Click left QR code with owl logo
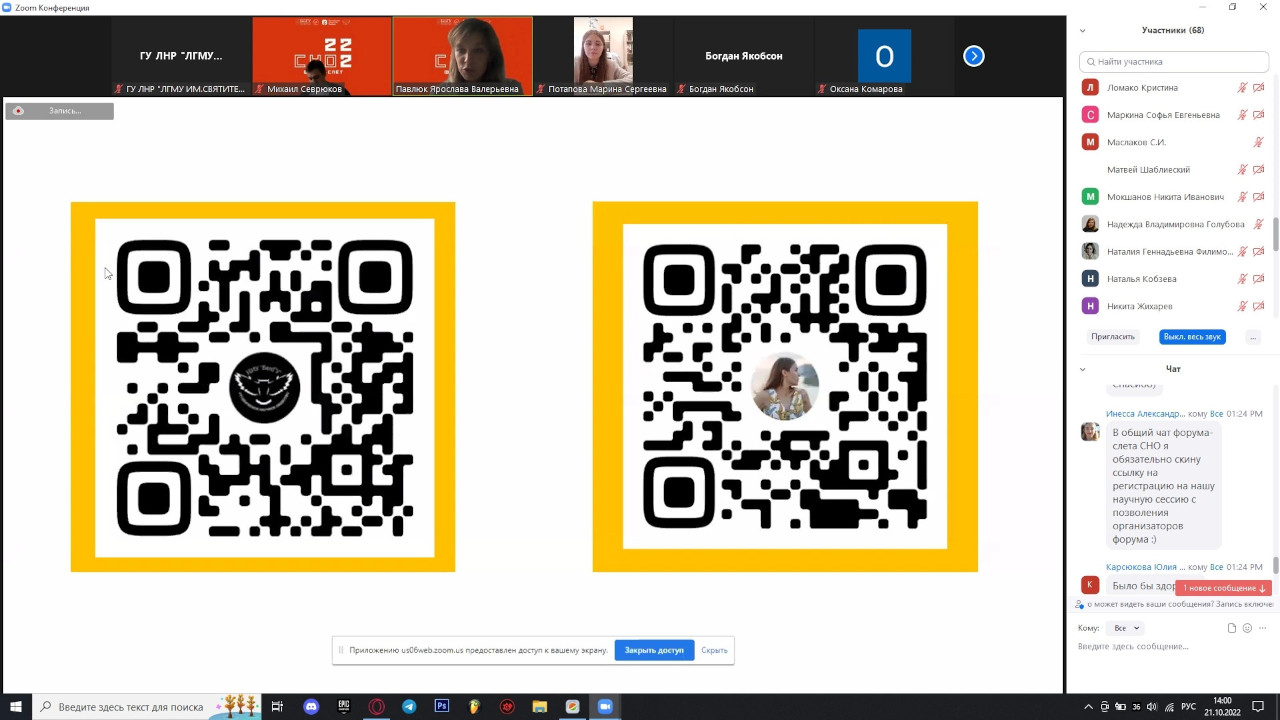The width and height of the screenshot is (1280, 720). coord(263,387)
